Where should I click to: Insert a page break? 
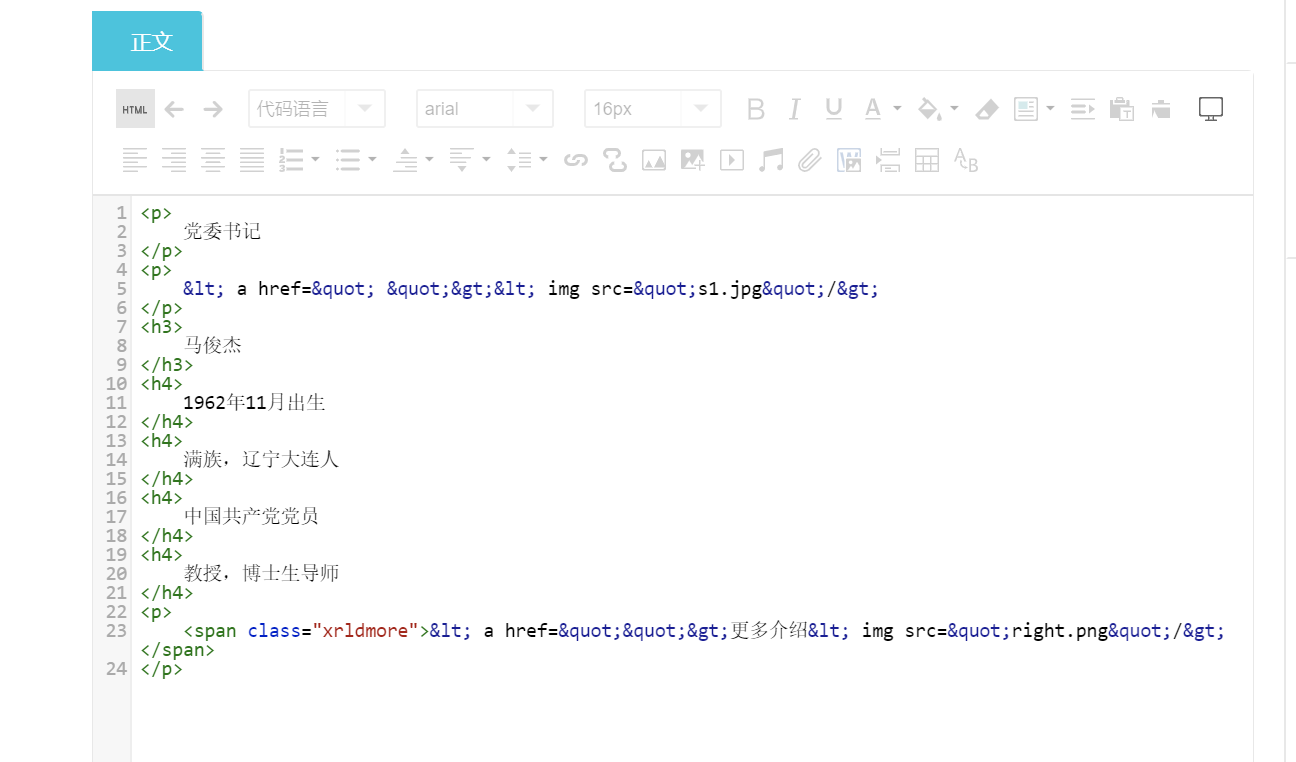888,159
